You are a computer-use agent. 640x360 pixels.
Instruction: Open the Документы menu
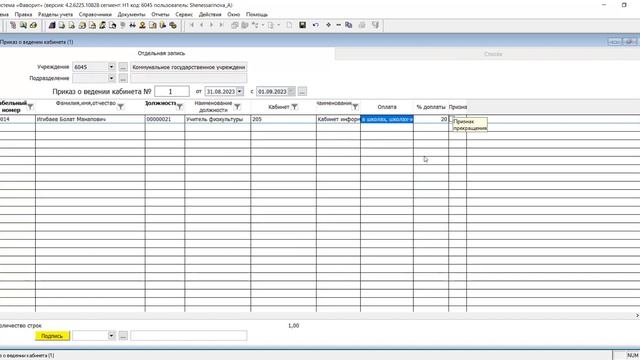pos(131,14)
